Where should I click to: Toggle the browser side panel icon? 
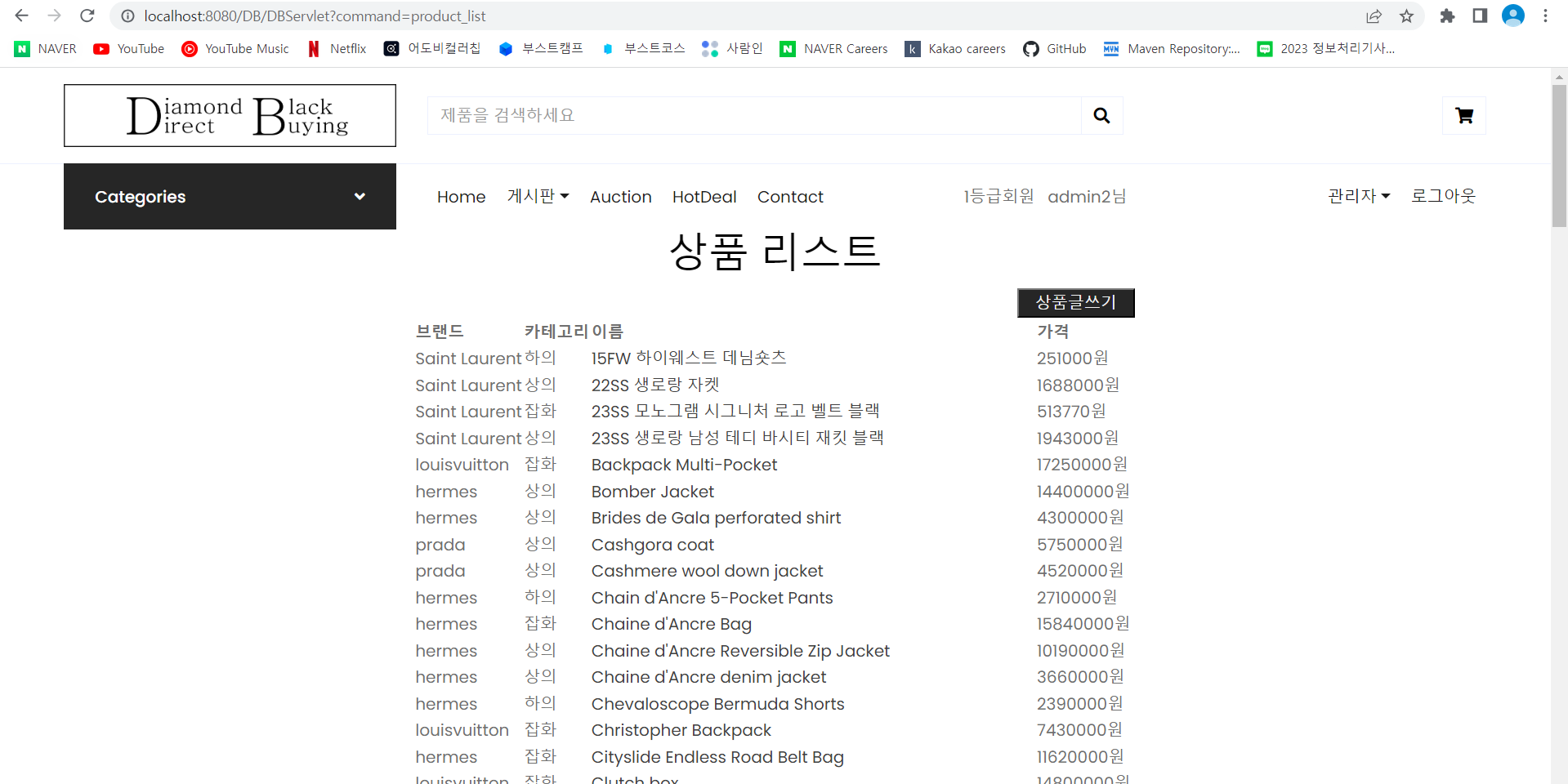(1480, 16)
